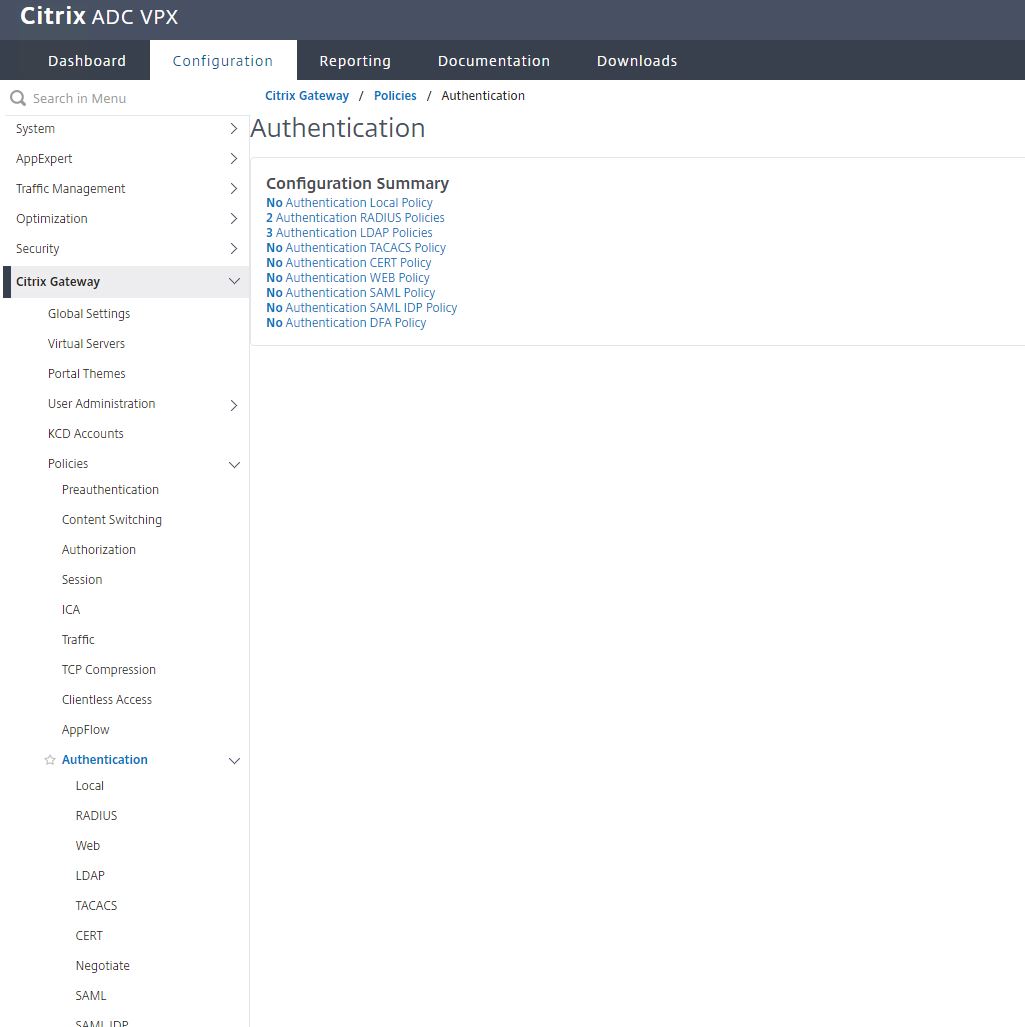Open RADIUS under Authentication
1025x1027 pixels.
(x=96, y=816)
